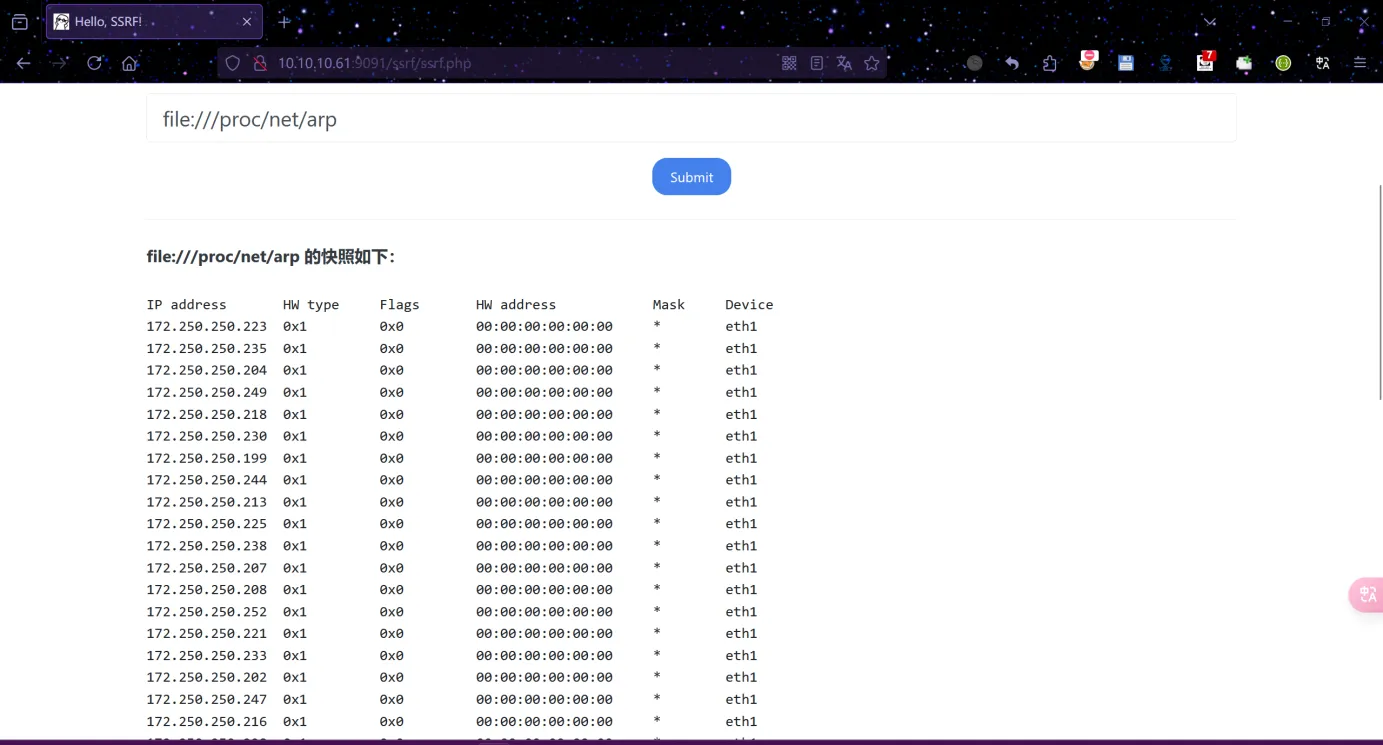Click the undo arrow toolbar icon
Image resolution: width=1383 pixels, height=745 pixels.
tap(1012, 63)
